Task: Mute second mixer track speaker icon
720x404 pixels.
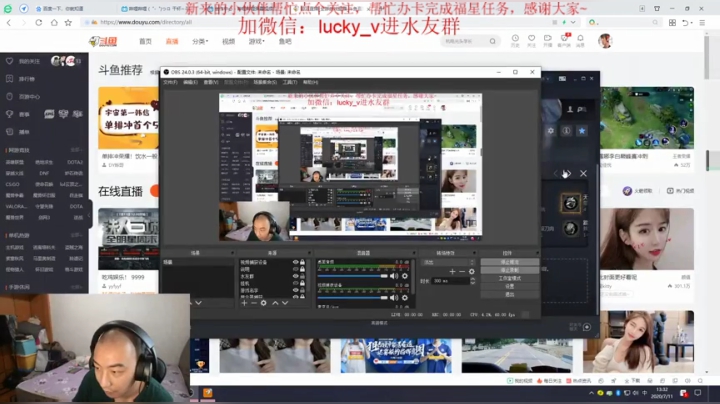Action: (394, 297)
